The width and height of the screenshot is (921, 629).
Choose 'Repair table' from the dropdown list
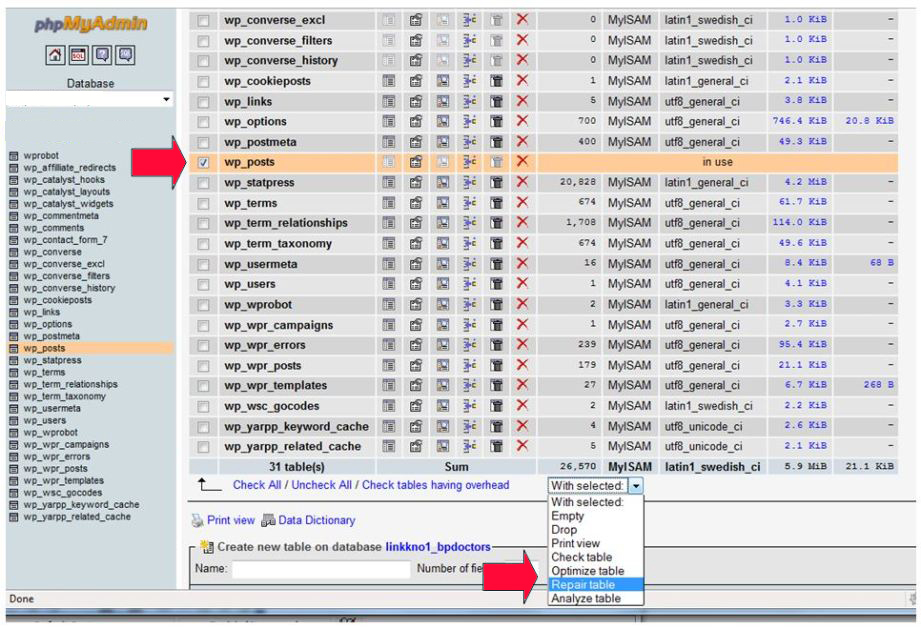[x=582, y=584]
